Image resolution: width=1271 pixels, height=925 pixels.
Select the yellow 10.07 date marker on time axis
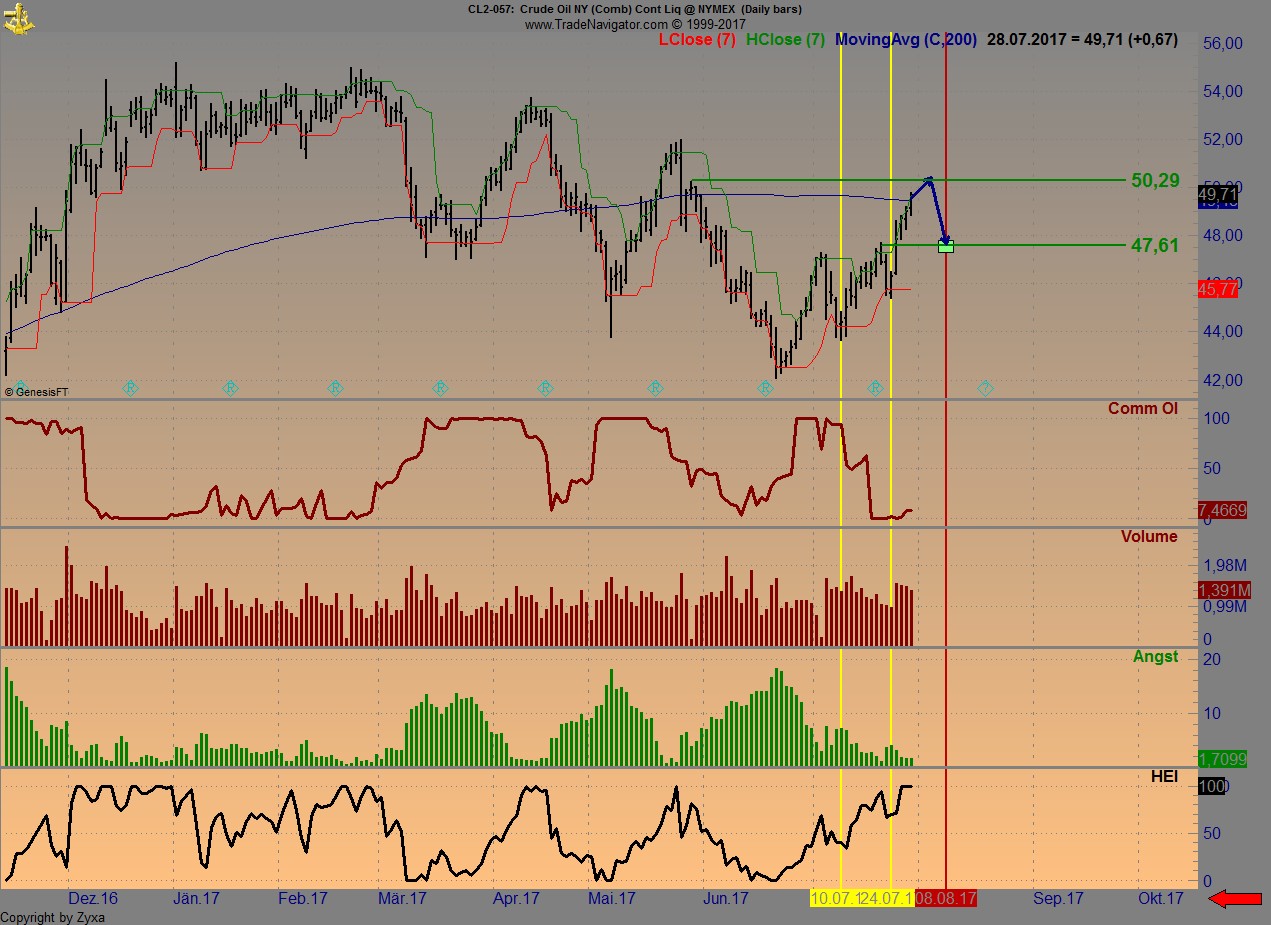point(836,899)
